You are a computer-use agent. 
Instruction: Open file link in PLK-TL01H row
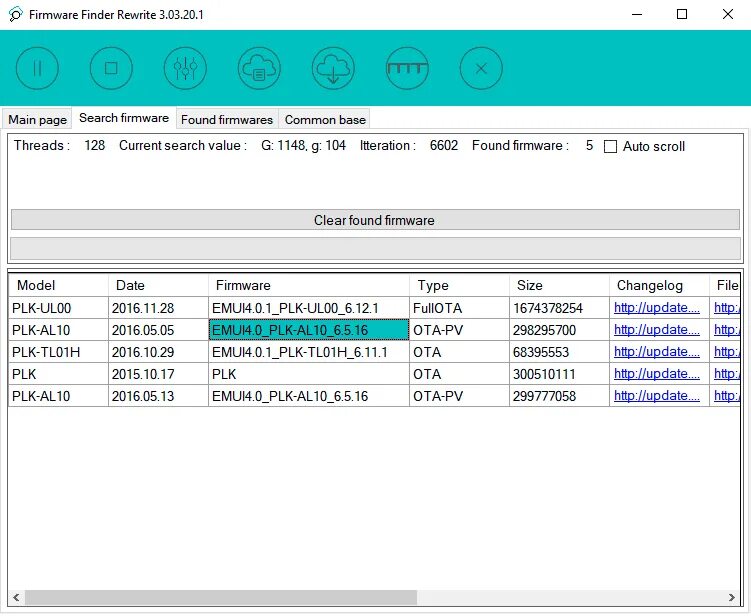[x=727, y=352]
